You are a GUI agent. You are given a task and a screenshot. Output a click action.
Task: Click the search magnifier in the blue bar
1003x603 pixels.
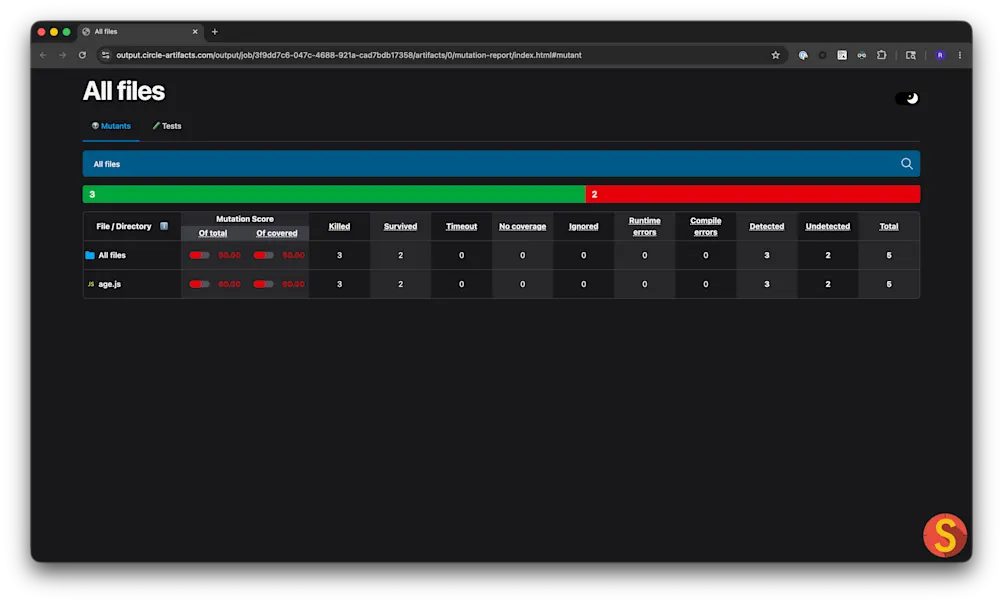(906, 164)
